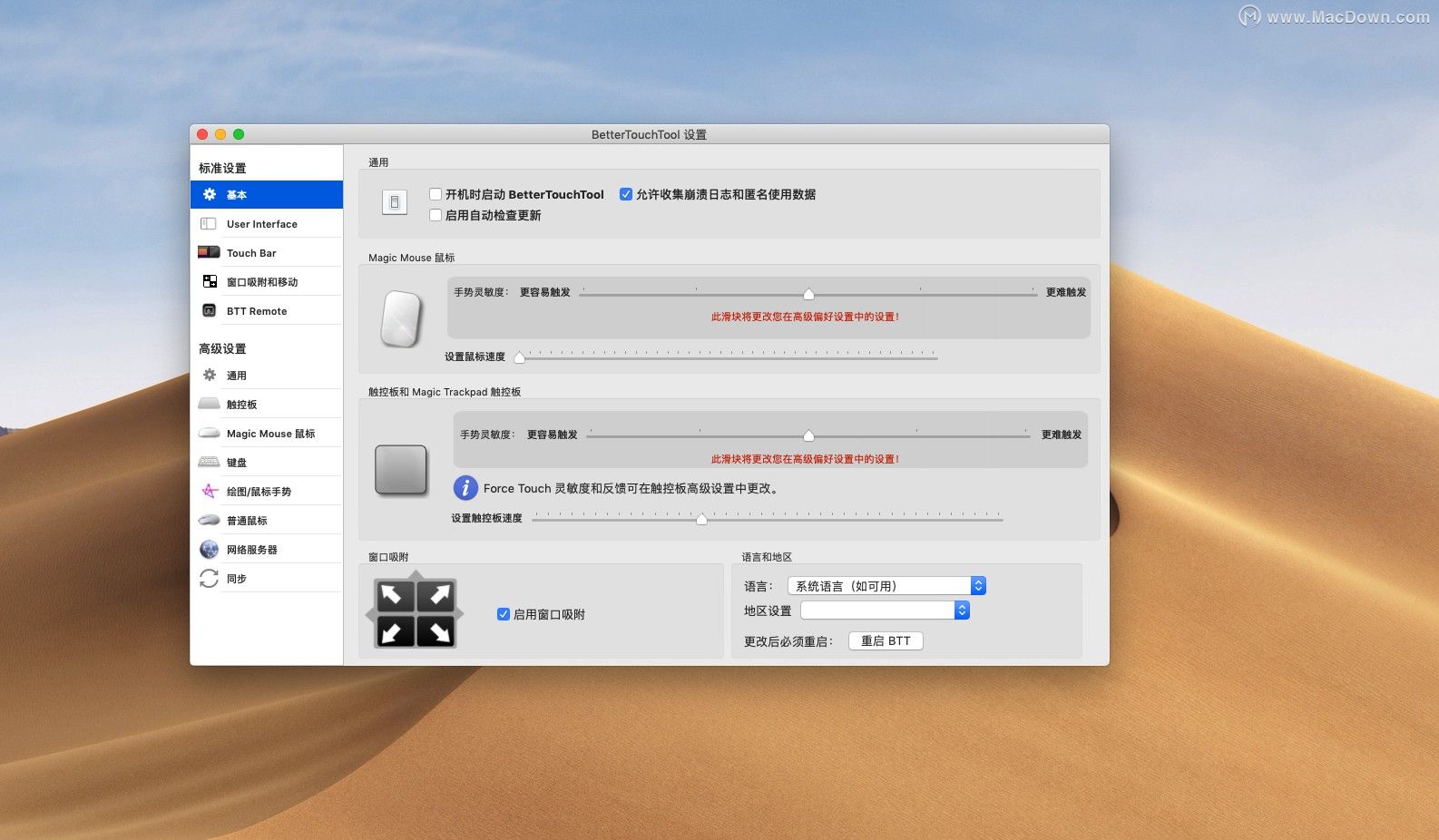Open 键盘 advanced settings
Image resolution: width=1439 pixels, height=840 pixels.
(267, 462)
